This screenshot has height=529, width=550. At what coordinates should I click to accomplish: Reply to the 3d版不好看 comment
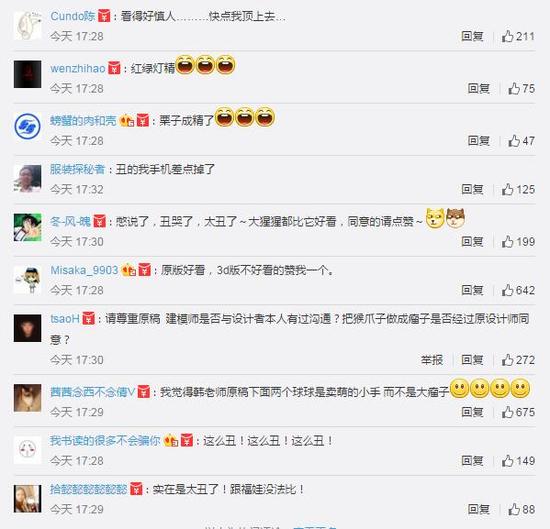coord(472,290)
